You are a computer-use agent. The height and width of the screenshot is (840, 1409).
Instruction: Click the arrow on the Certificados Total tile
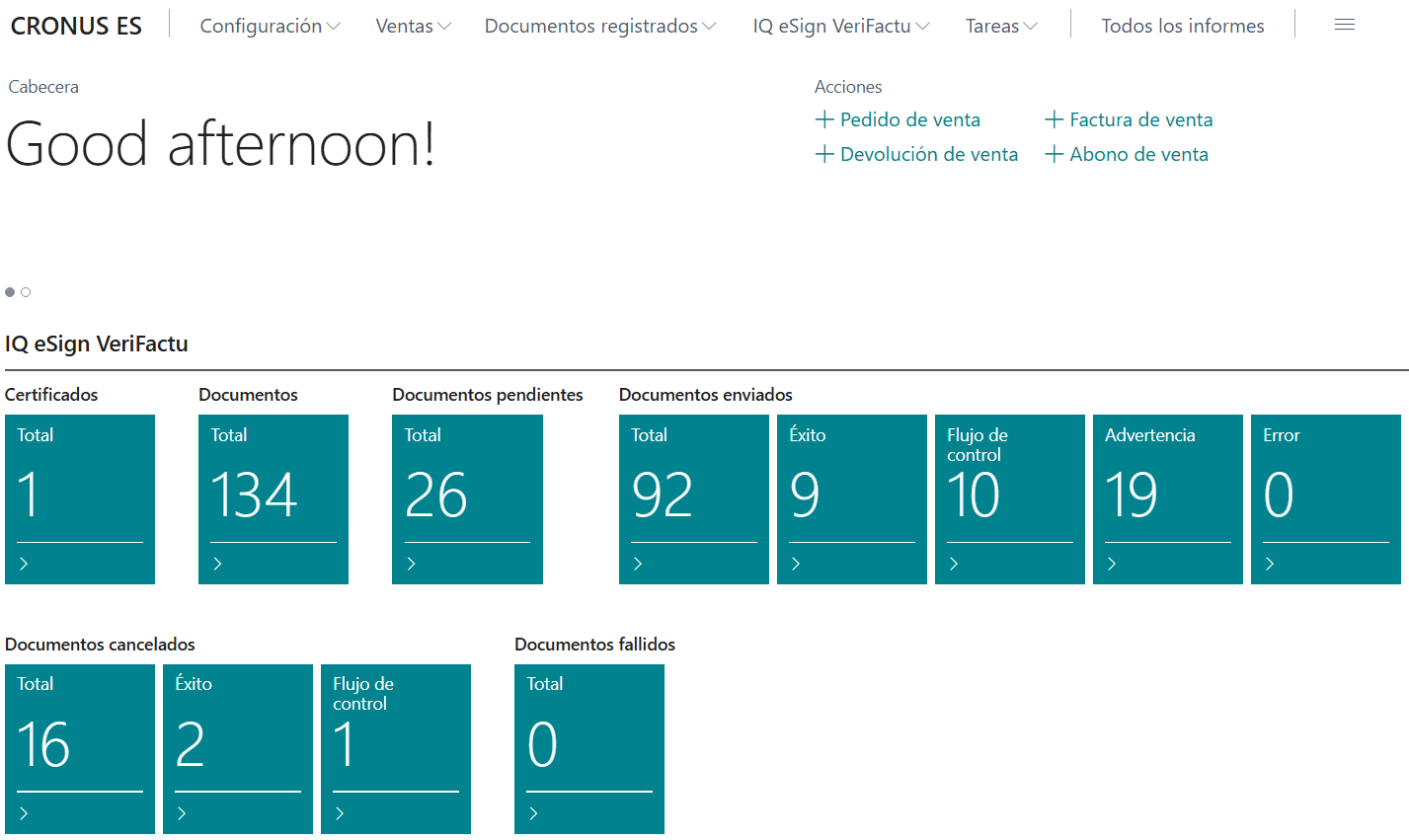(x=24, y=565)
